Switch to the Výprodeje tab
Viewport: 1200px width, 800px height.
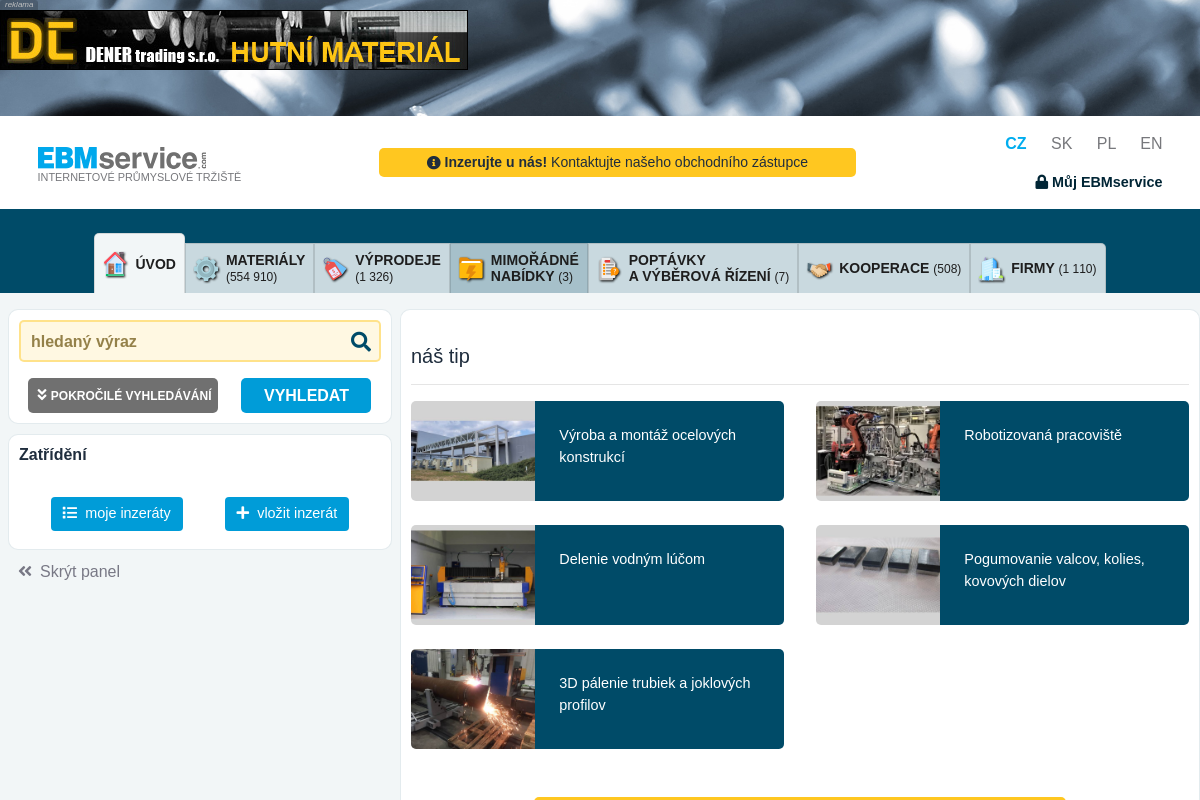(382, 269)
